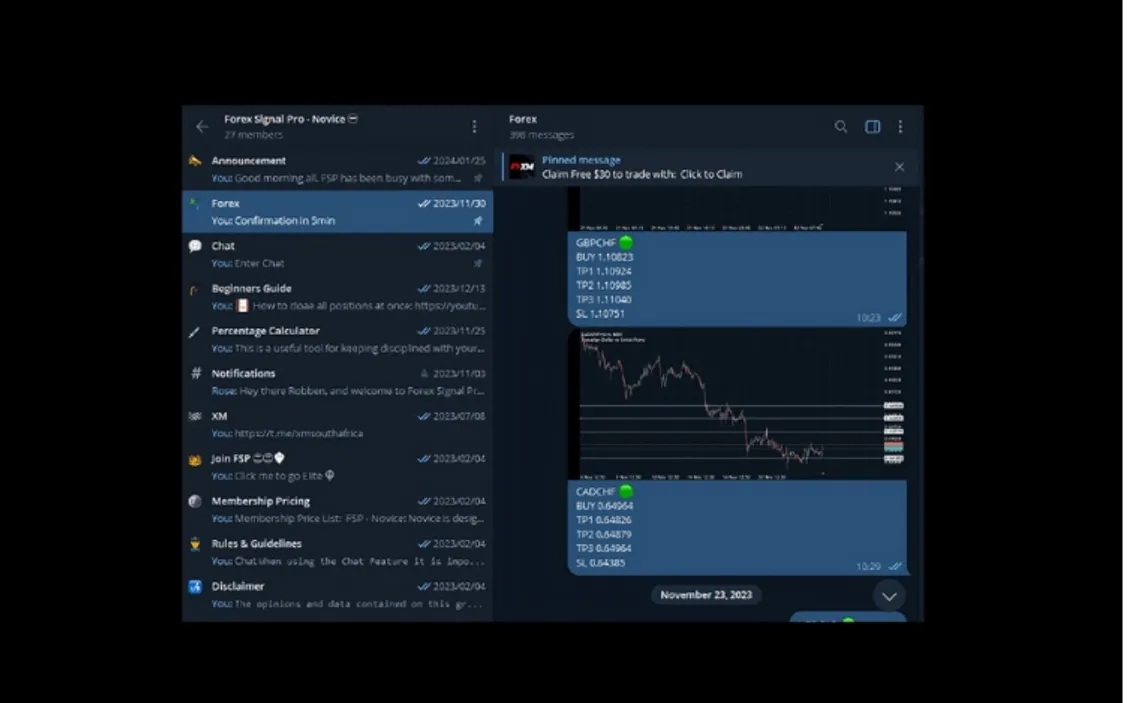Click the Rules & Guidelines topic icon
Image resolution: width=1140 pixels, height=703 pixels.
click(195, 544)
